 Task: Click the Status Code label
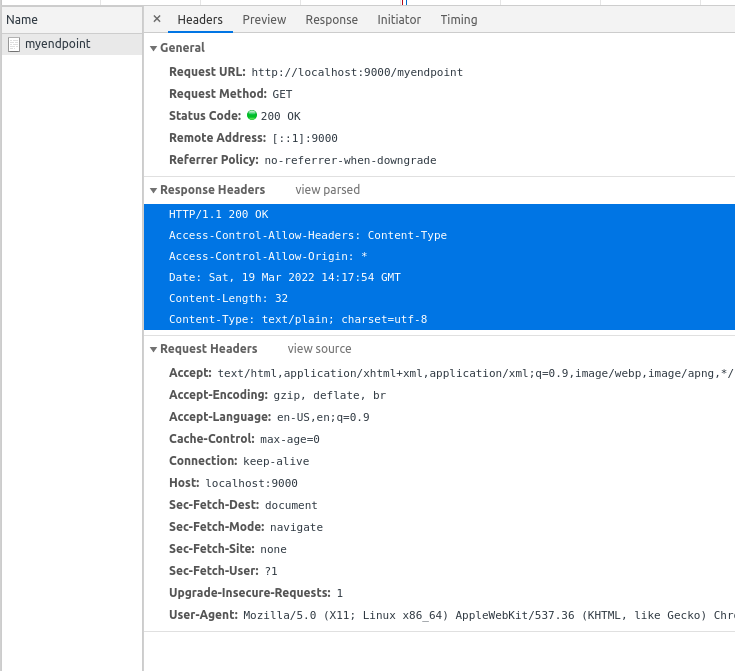point(205,116)
